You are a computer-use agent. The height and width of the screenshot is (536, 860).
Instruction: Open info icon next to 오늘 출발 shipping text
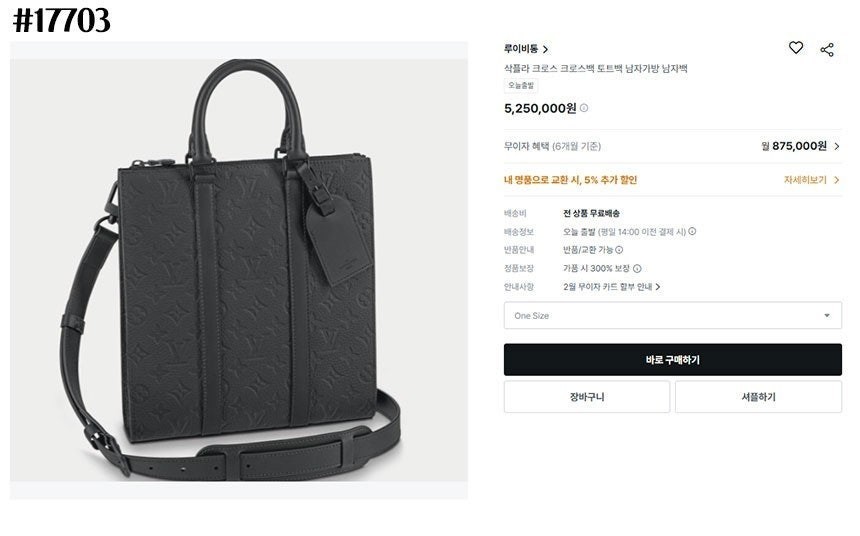coord(692,232)
